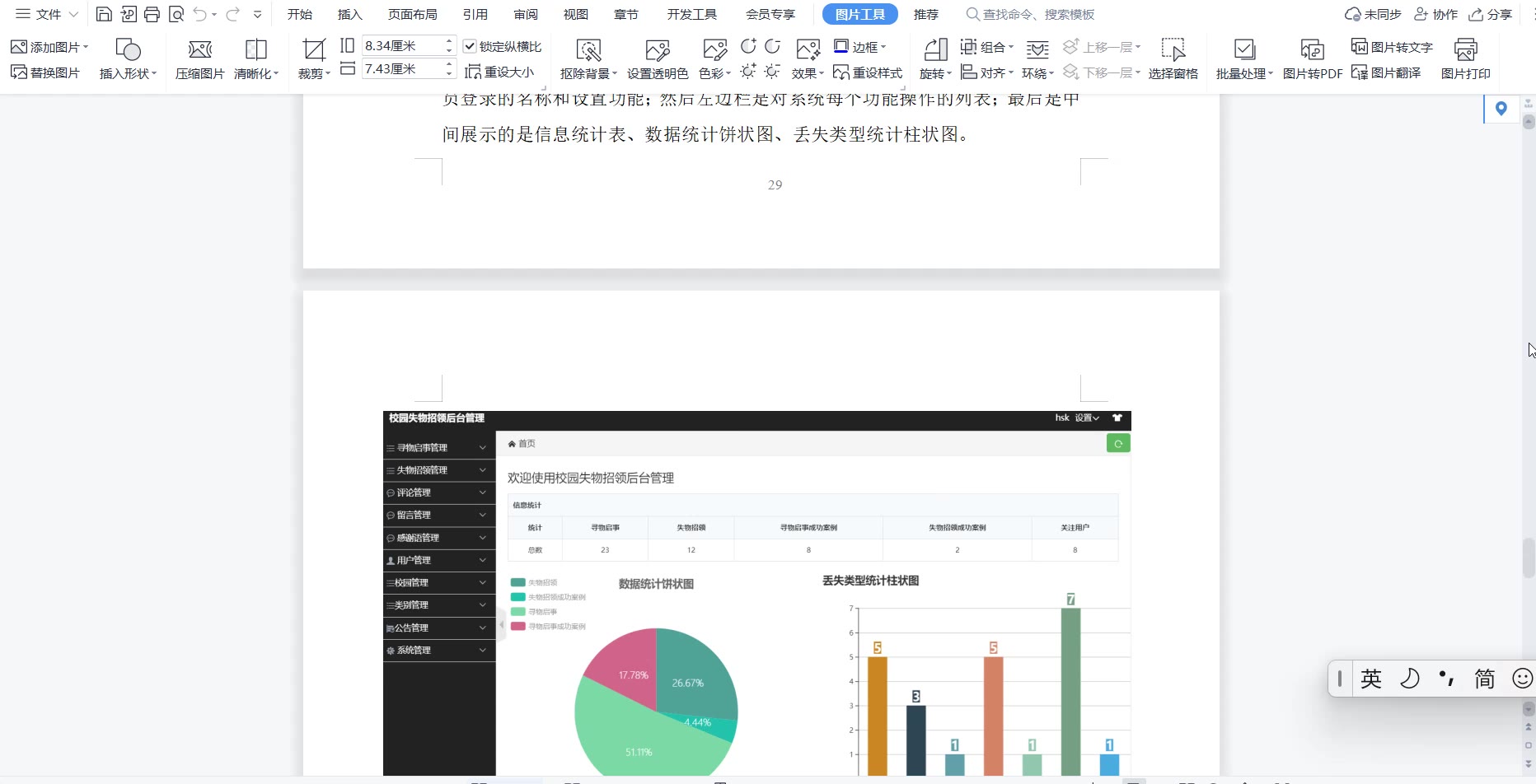Click the 未同步 (not synced) cloud button
The width and height of the screenshot is (1536, 784).
pyautogui.click(x=1373, y=14)
